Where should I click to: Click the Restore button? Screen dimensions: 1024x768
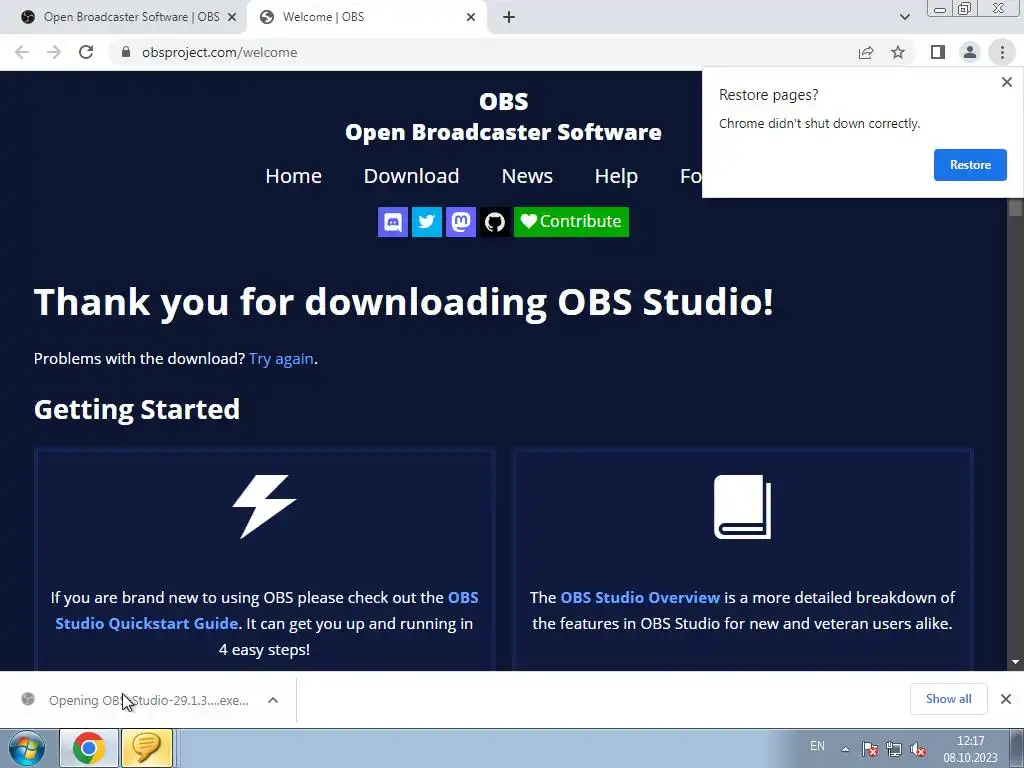pyautogui.click(x=970, y=165)
